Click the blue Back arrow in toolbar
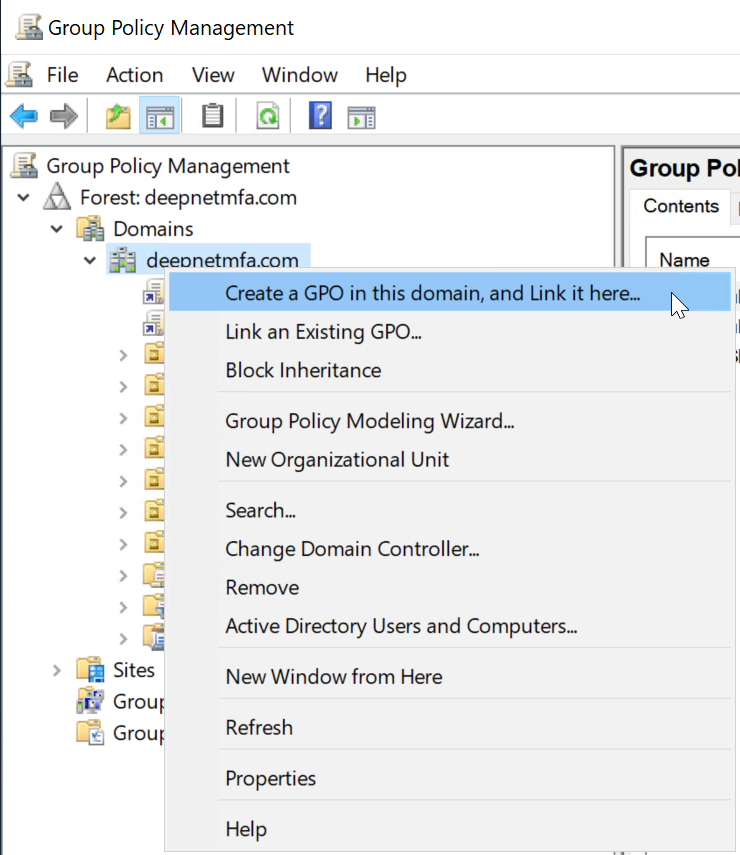 [x=24, y=117]
